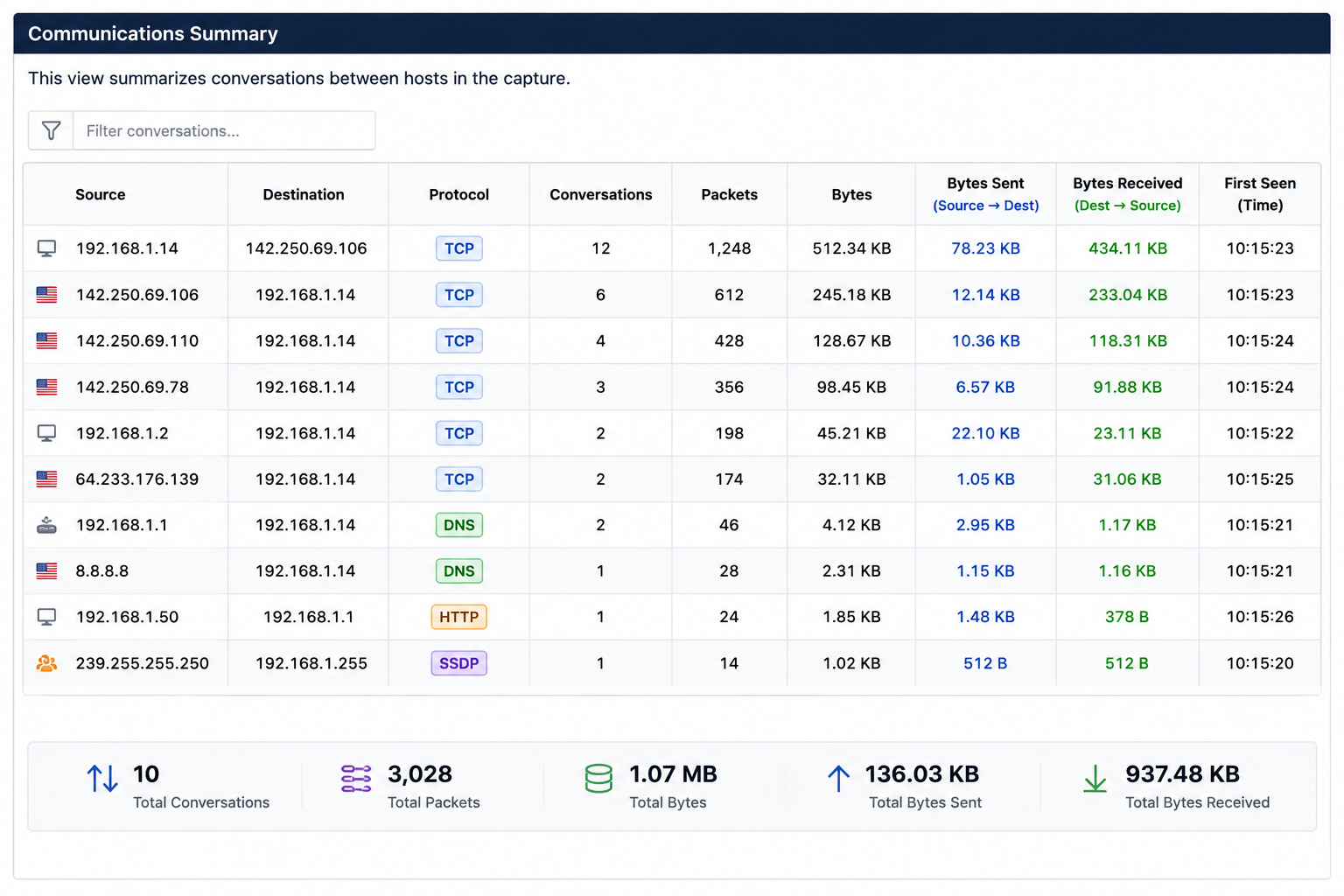
Task: Click the 245.18 KB bytes cell
Action: (852, 295)
